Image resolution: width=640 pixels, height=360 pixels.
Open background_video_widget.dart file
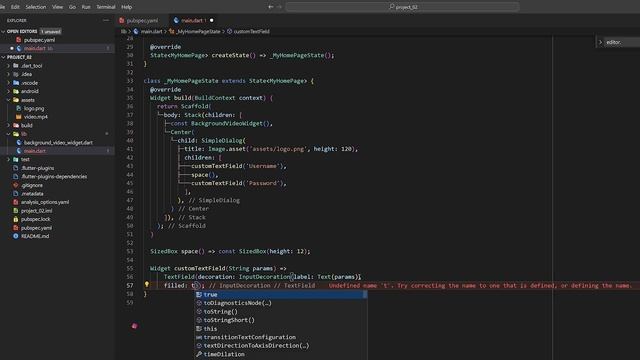click(58, 142)
